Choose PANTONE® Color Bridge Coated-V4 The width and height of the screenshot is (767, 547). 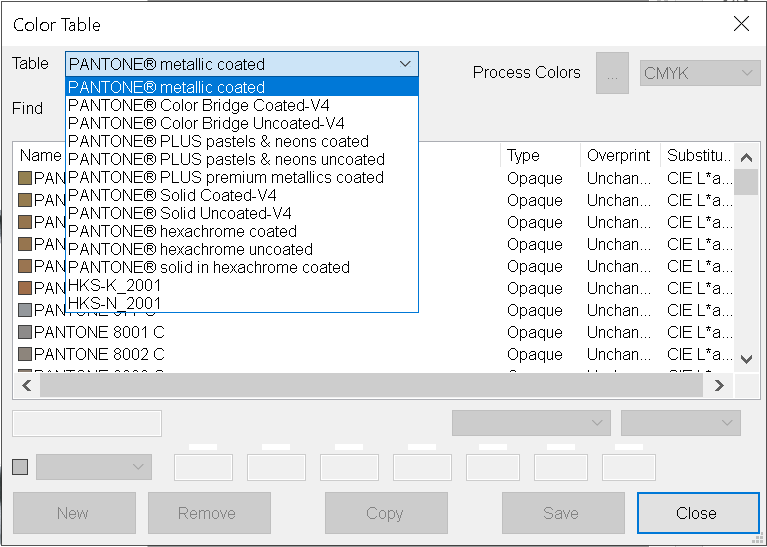pos(242,105)
